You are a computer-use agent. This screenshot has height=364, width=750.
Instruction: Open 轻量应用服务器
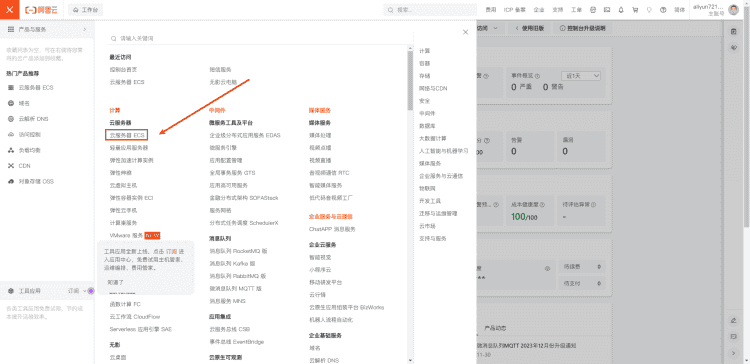[129, 148]
